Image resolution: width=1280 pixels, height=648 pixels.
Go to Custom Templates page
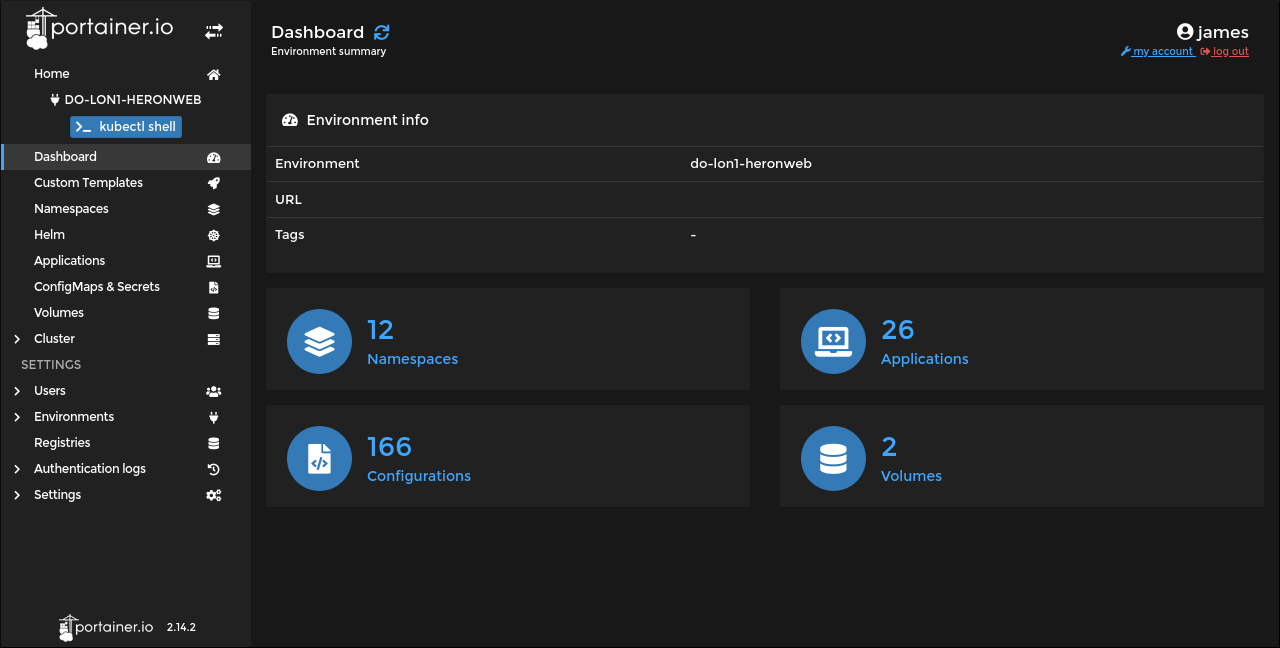point(88,183)
